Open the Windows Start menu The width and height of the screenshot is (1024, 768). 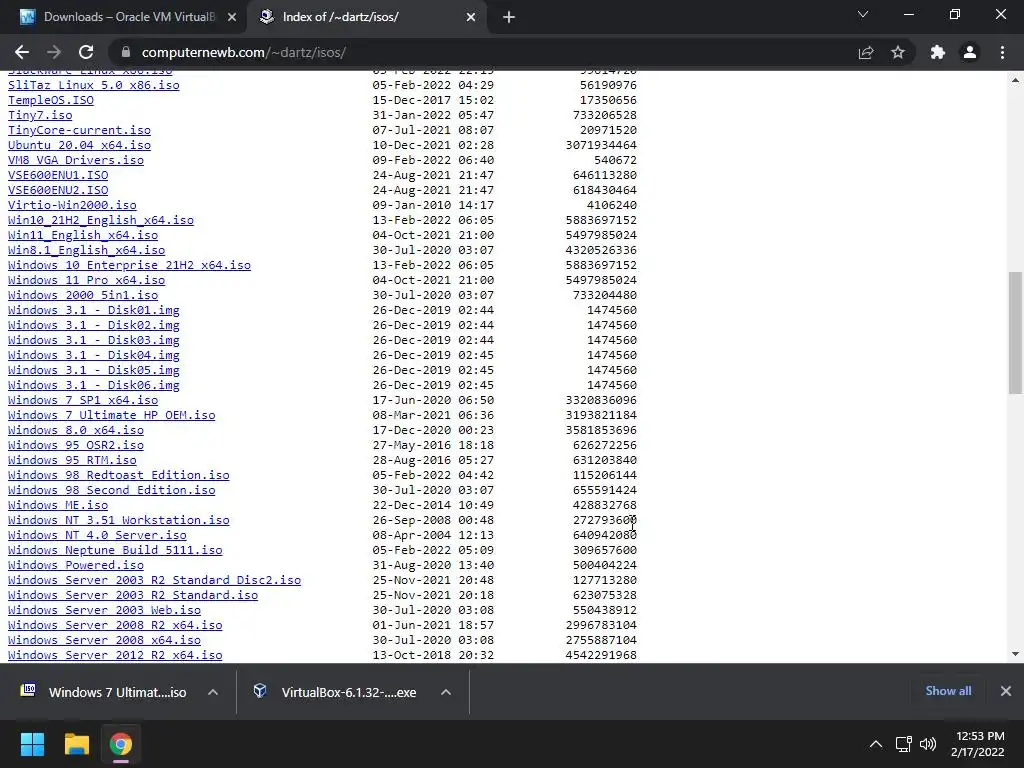pos(32,744)
